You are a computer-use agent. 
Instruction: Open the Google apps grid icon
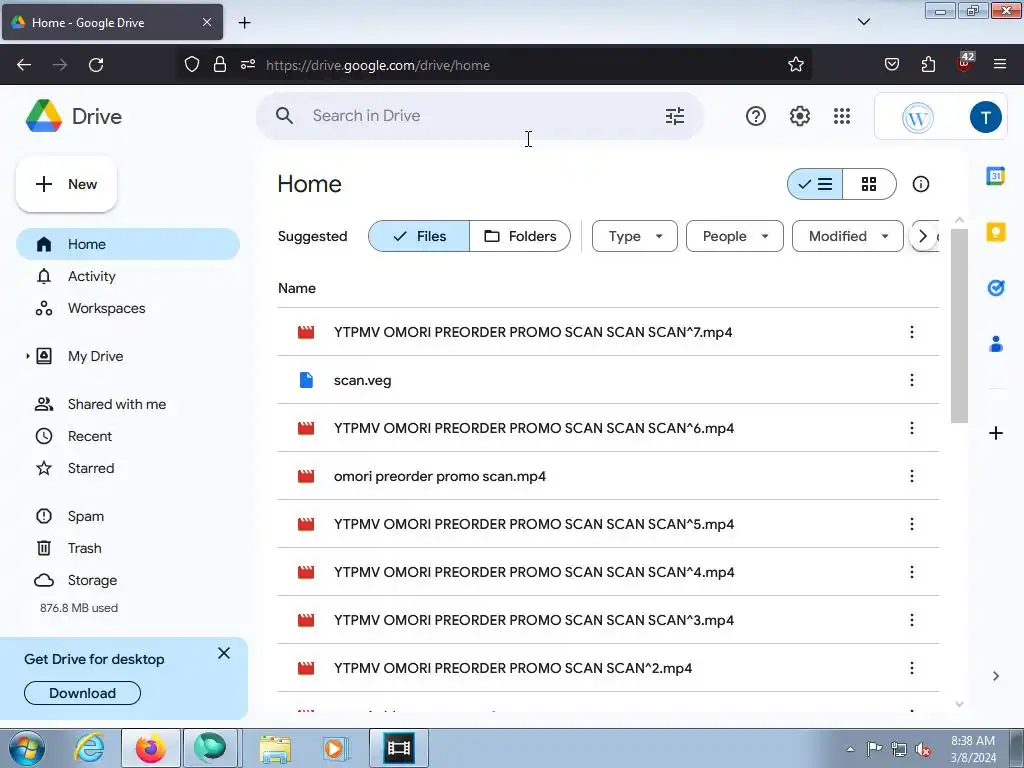(x=842, y=116)
